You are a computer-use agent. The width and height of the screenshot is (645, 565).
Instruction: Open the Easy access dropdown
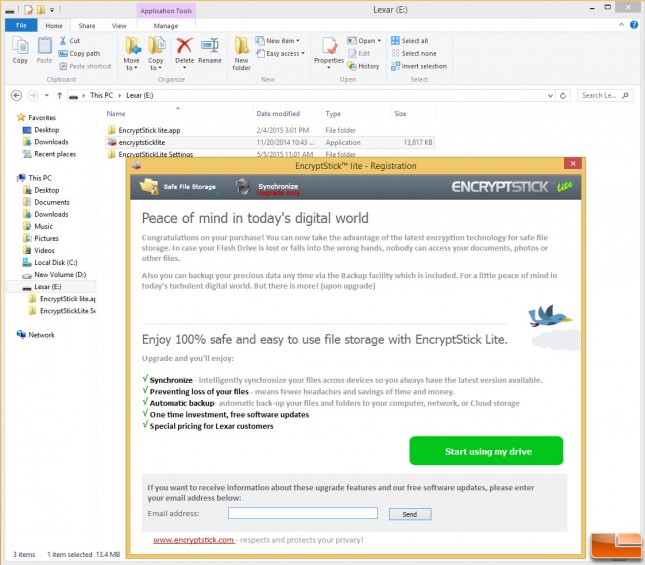[280, 53]
